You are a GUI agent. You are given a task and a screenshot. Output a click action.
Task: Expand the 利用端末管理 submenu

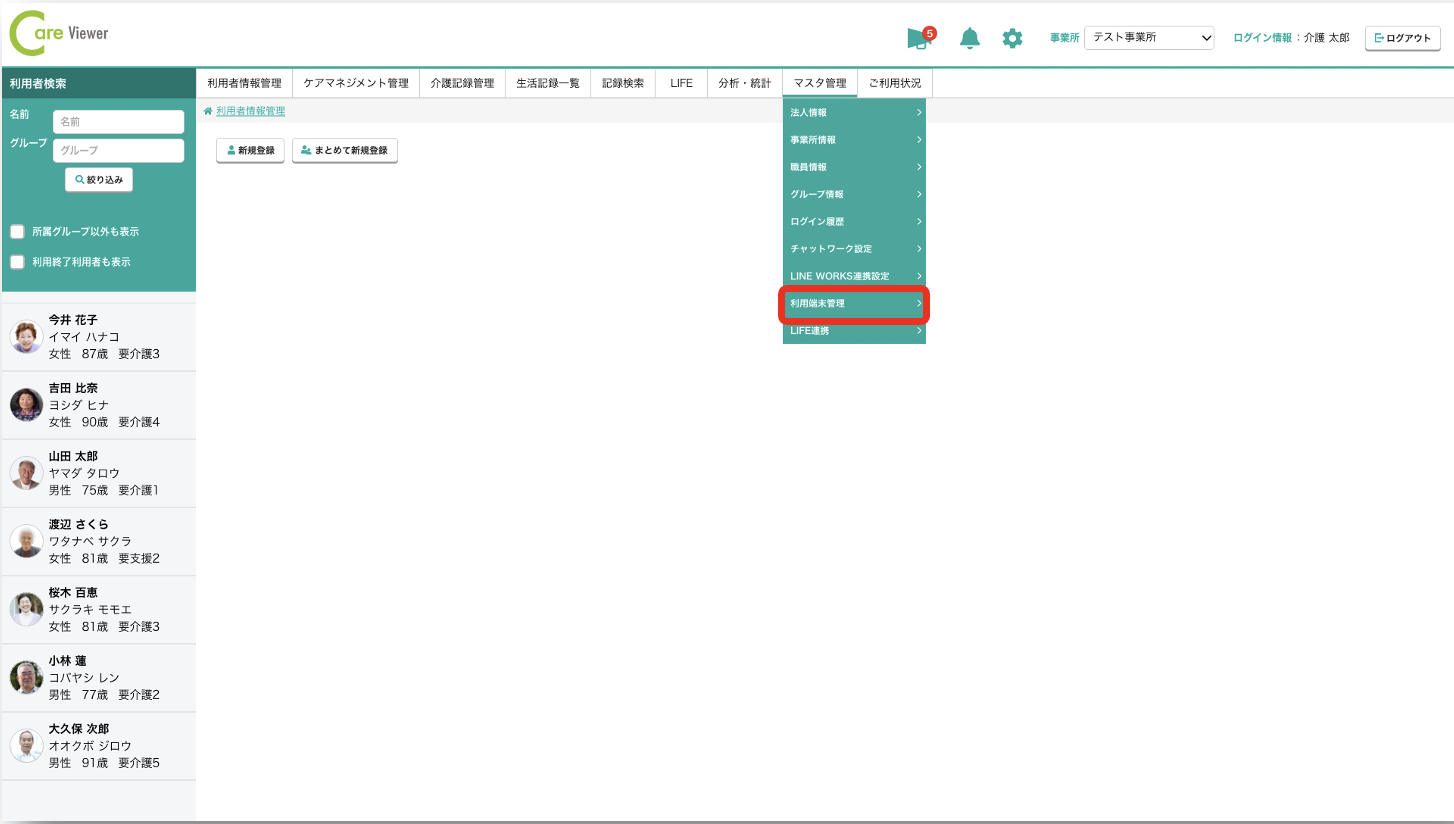[853, 303]
